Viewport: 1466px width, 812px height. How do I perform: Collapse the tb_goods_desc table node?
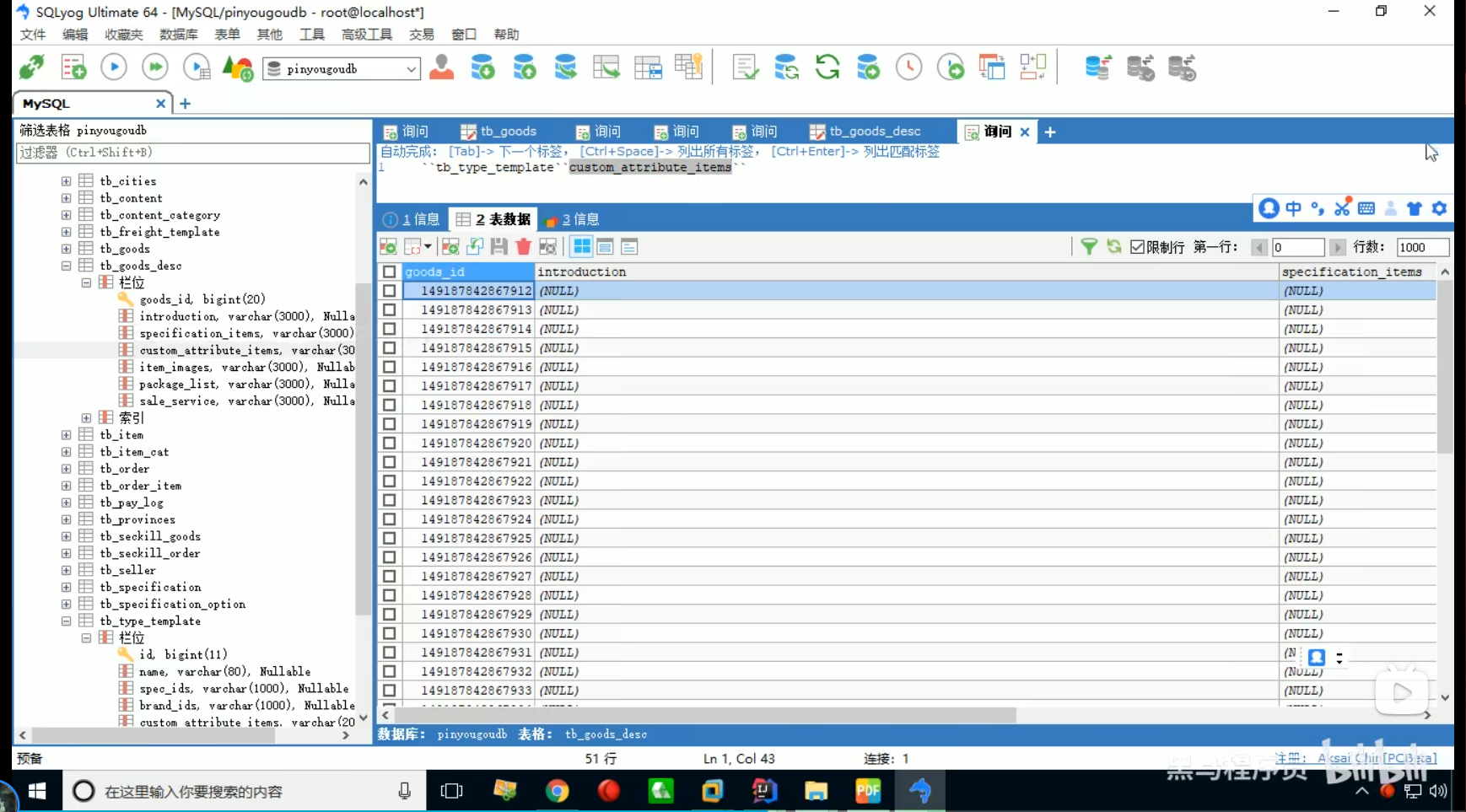point(66,266)
